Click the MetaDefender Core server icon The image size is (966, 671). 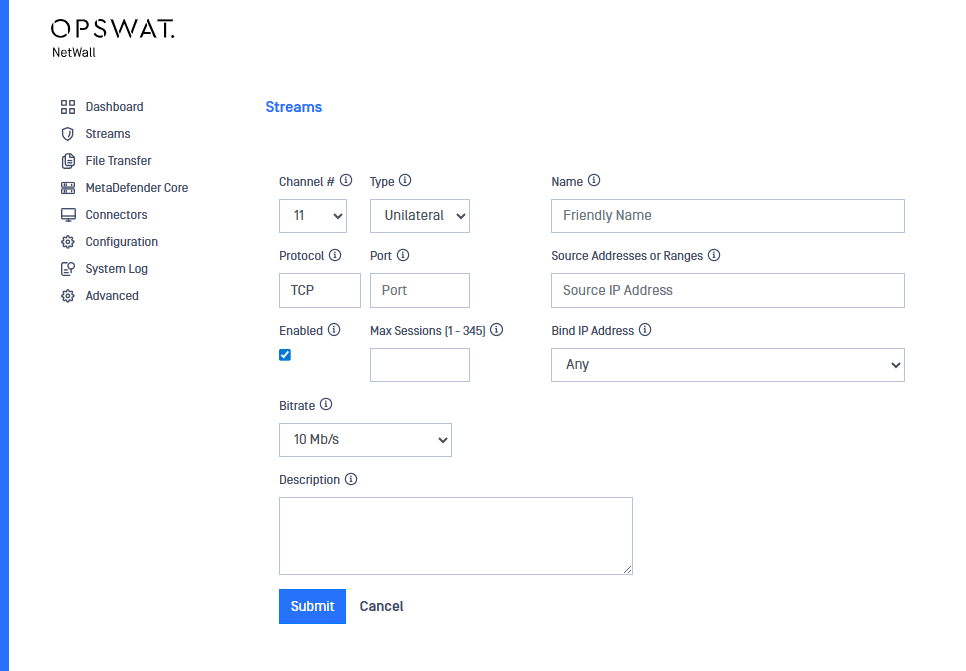point(68,188)
